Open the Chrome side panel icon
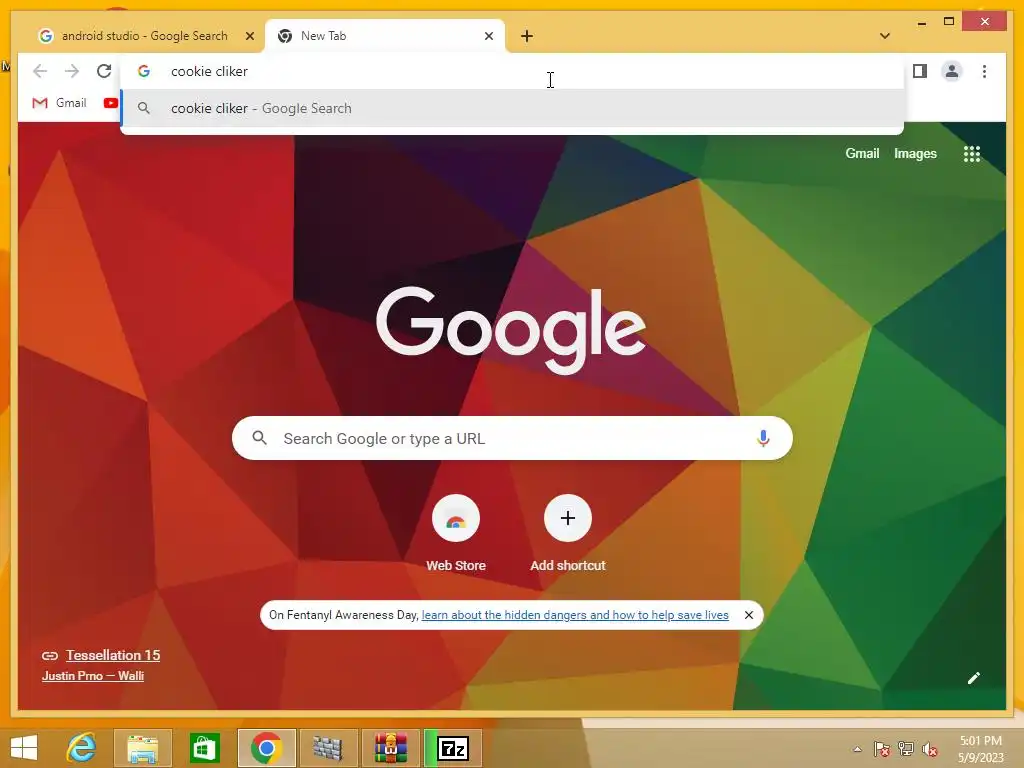This screenshot has width=1024, height=768. (x=920, y=71)
